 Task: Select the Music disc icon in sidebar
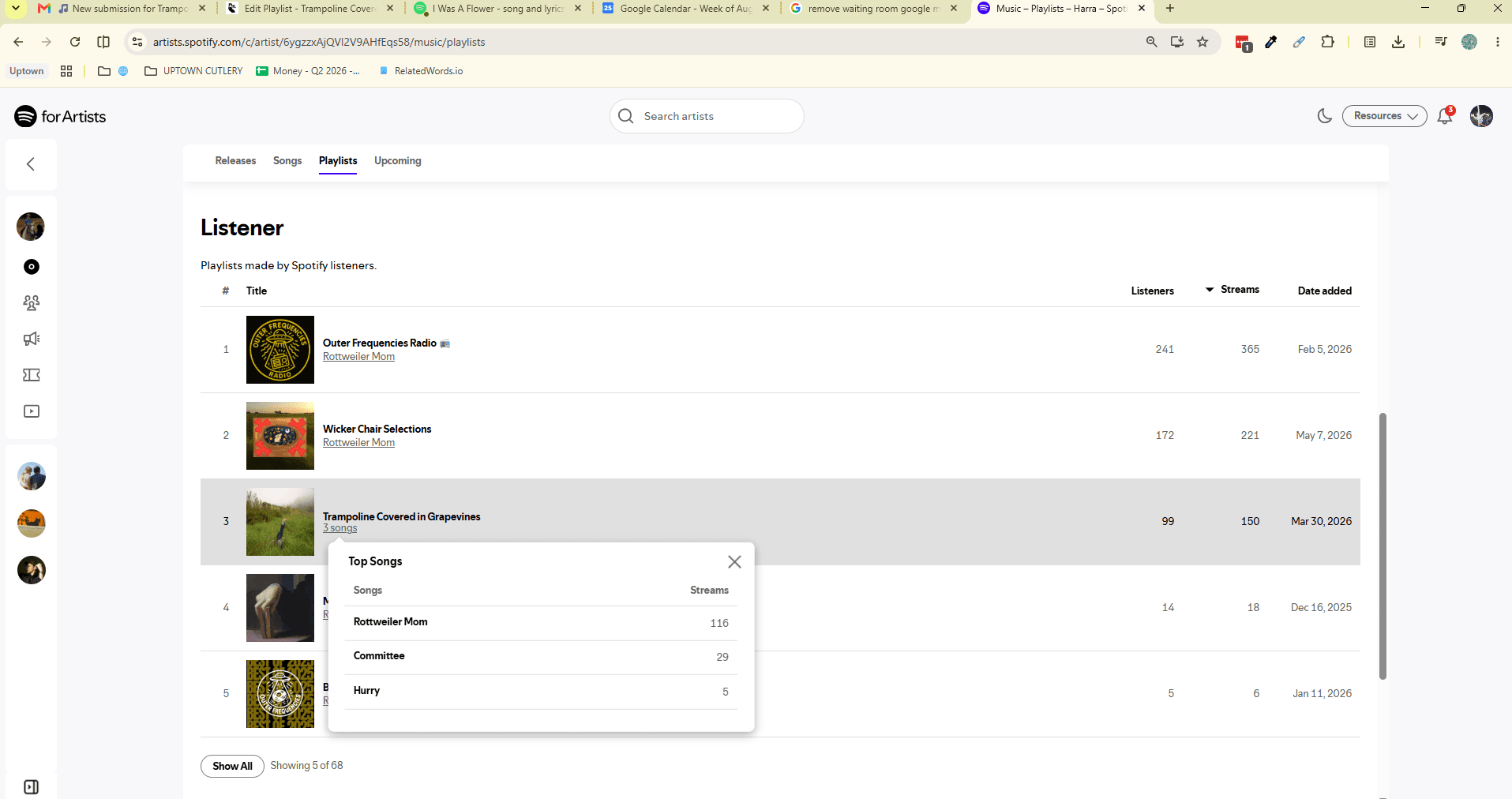click(32, 267)
